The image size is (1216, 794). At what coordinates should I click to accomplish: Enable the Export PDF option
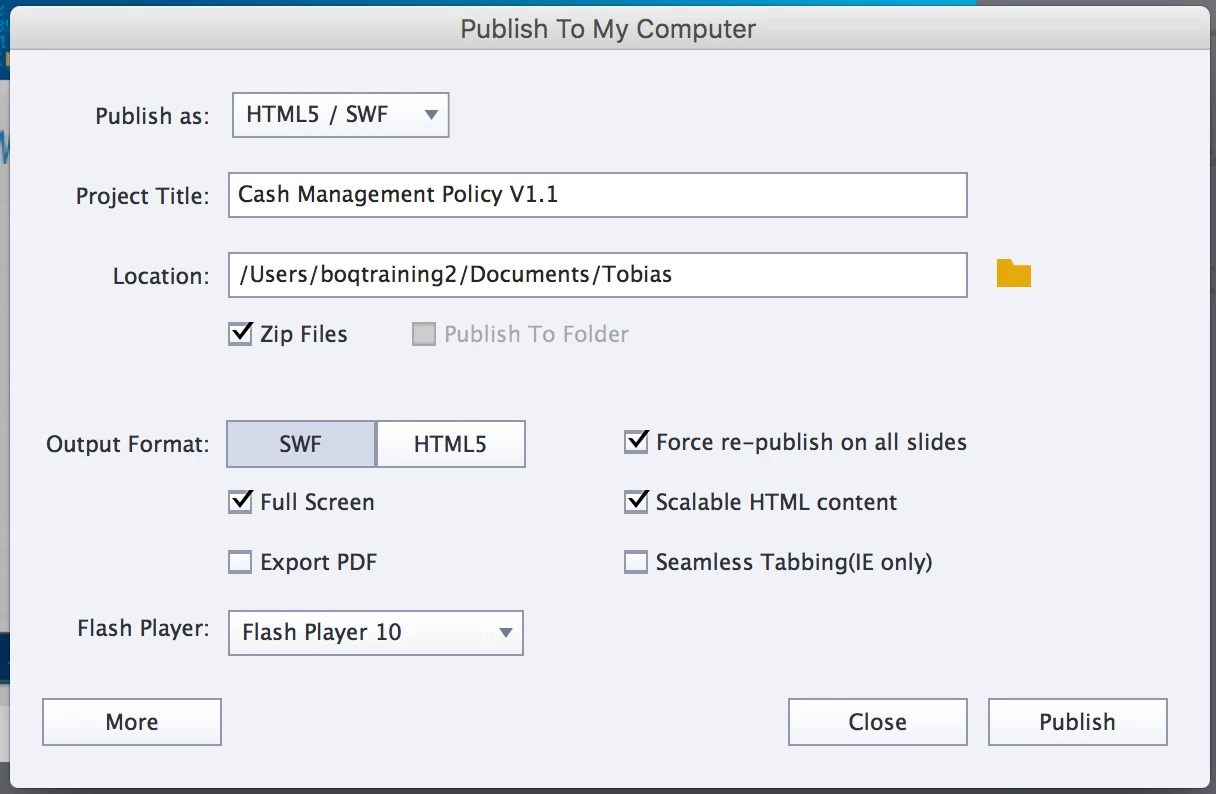click(240, 562)
